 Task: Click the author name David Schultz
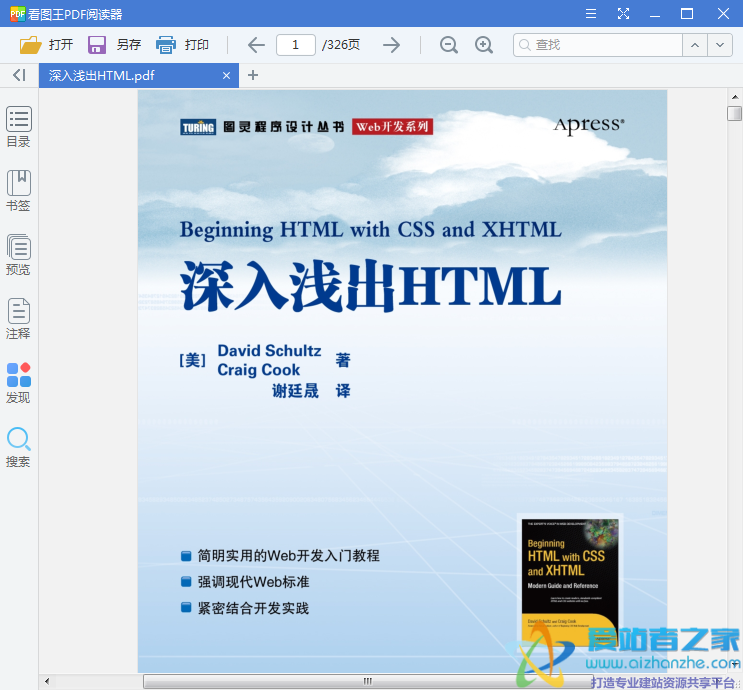click(x=269, y=351)
